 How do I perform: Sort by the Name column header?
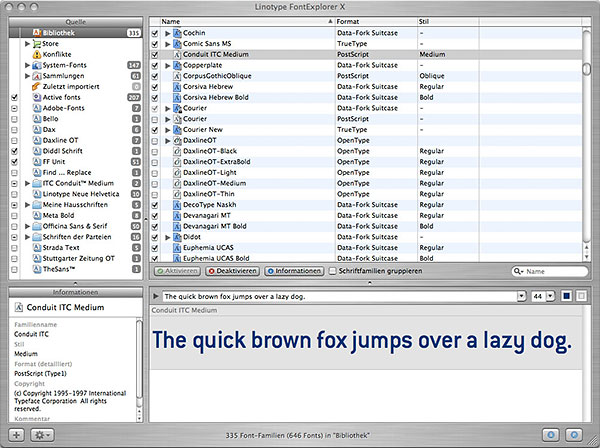[x=247, y=22]
